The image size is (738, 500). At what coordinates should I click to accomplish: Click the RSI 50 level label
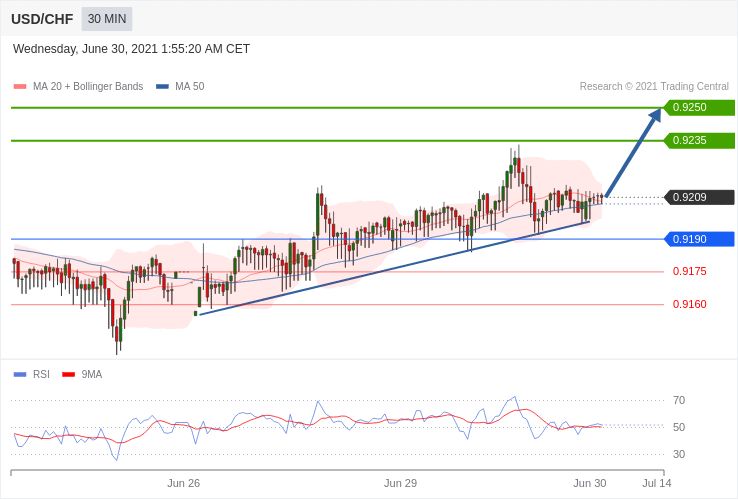point(679,427)
